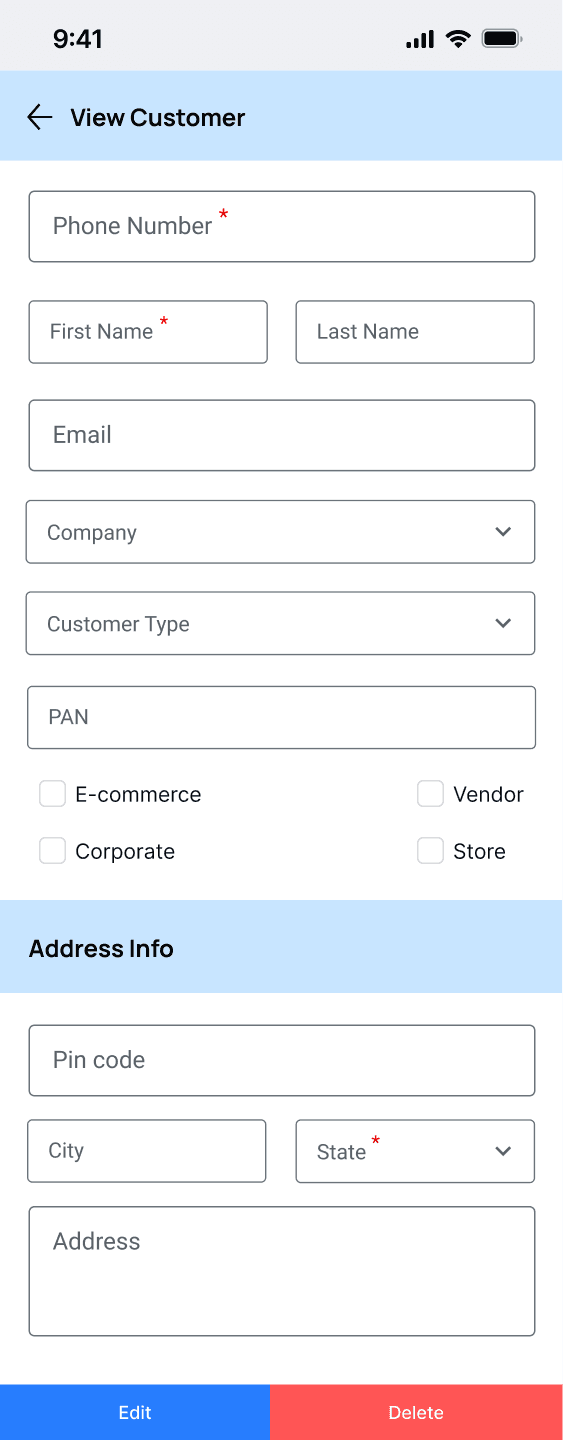Focus the Address text area
563x1440 pixels.
click(282, 1271)
